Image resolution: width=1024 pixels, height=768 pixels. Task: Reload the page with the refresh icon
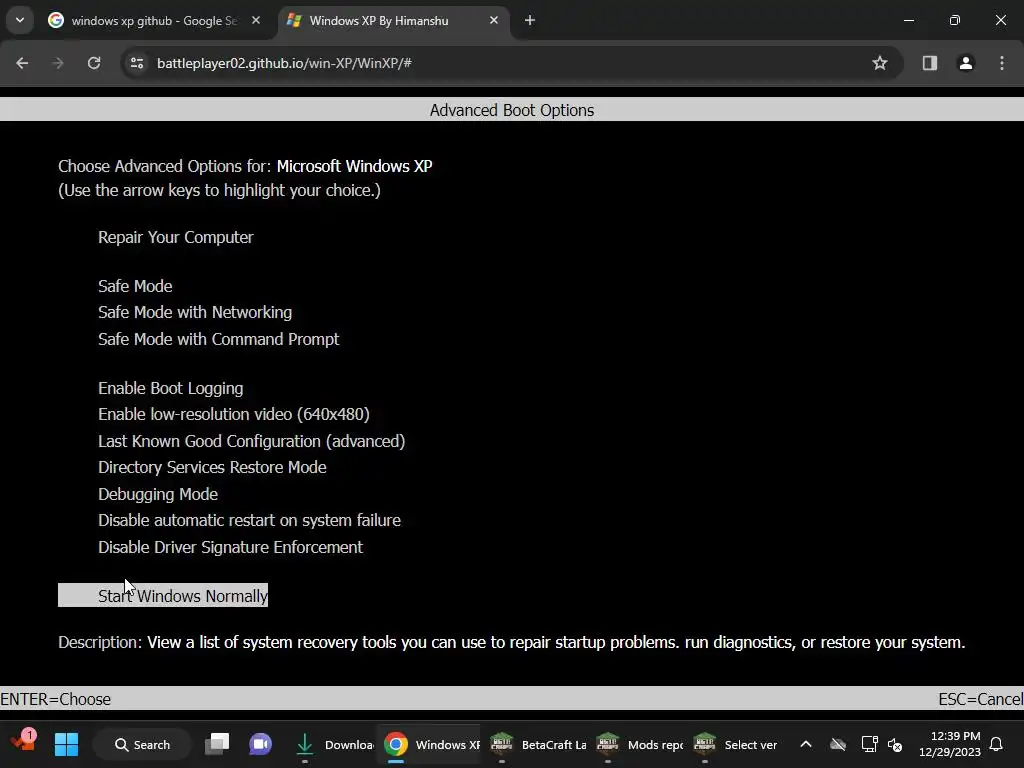point(94,63)
